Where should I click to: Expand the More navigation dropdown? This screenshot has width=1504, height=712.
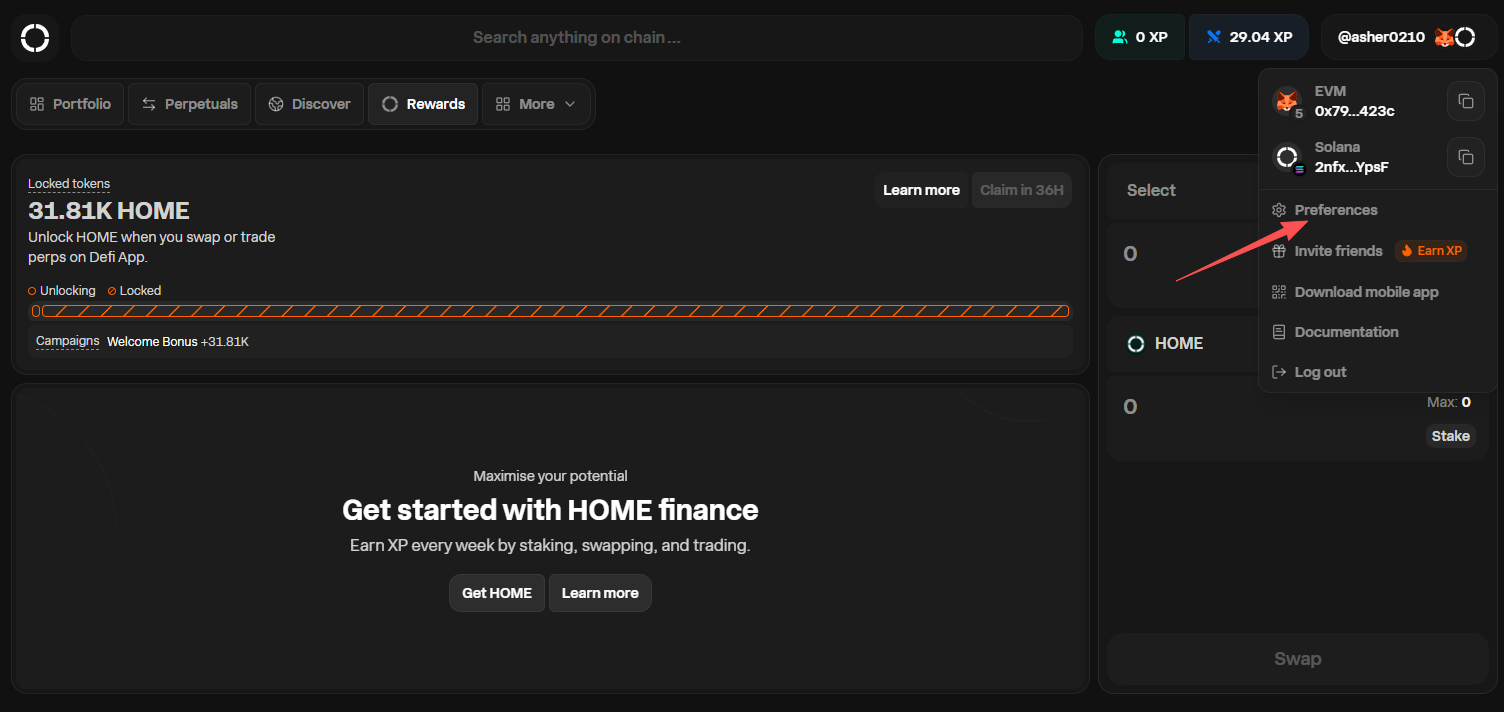(x=536, y=104)
